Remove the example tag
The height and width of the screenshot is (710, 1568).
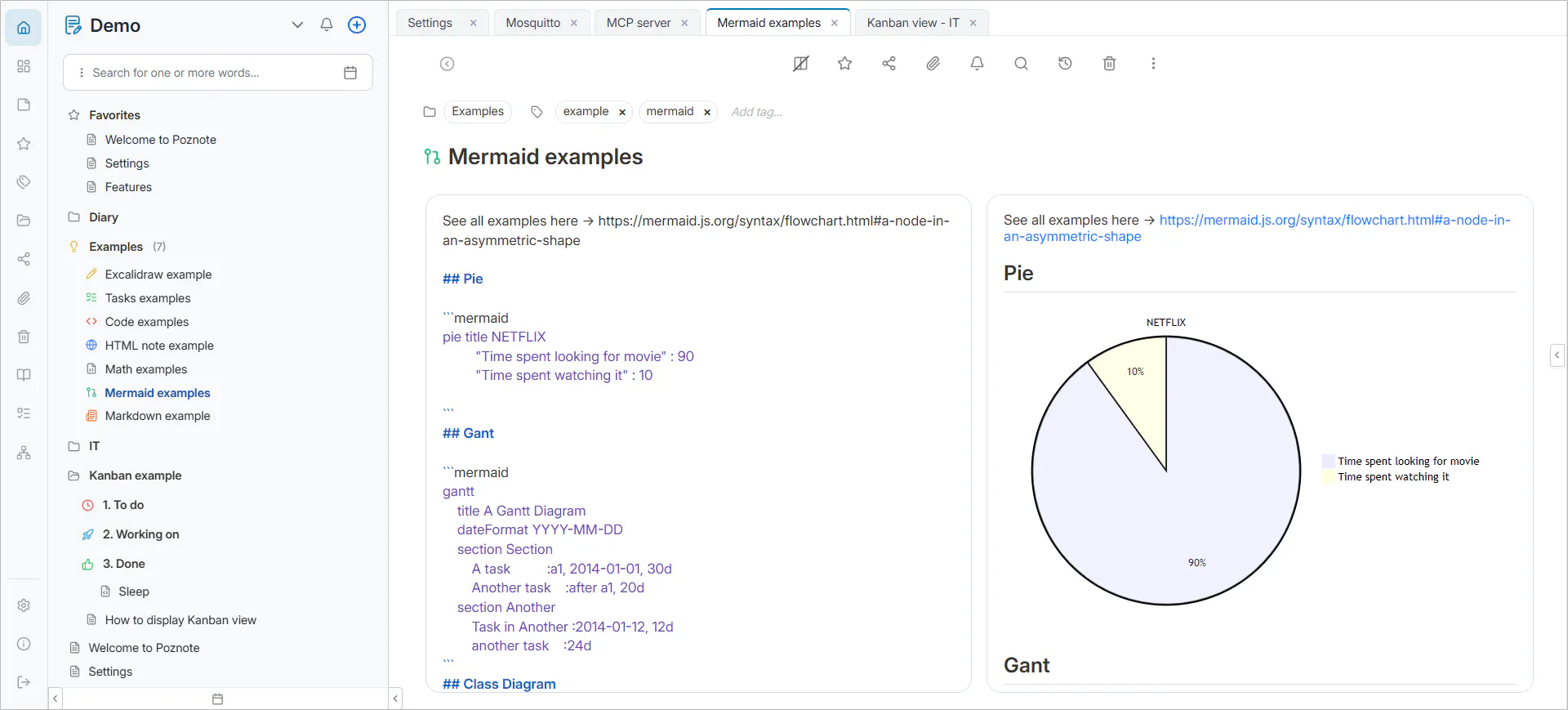[x=622, y=112]
